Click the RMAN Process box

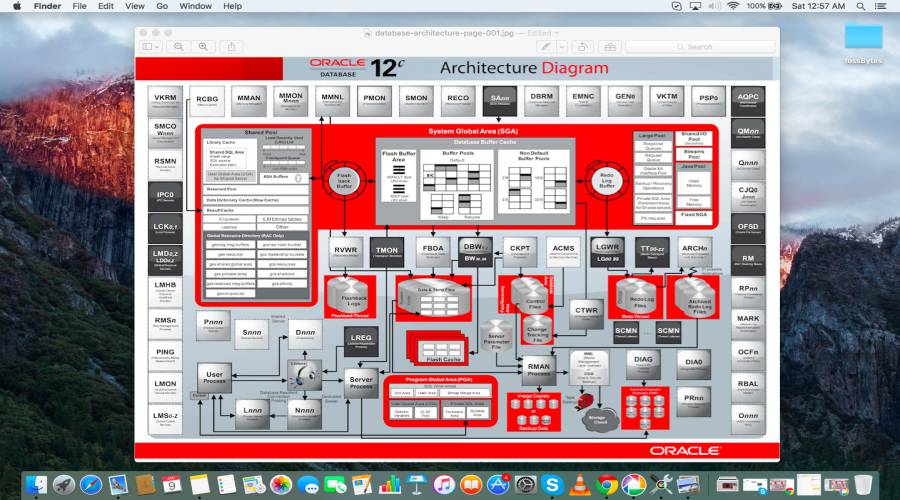coord(539,370)
